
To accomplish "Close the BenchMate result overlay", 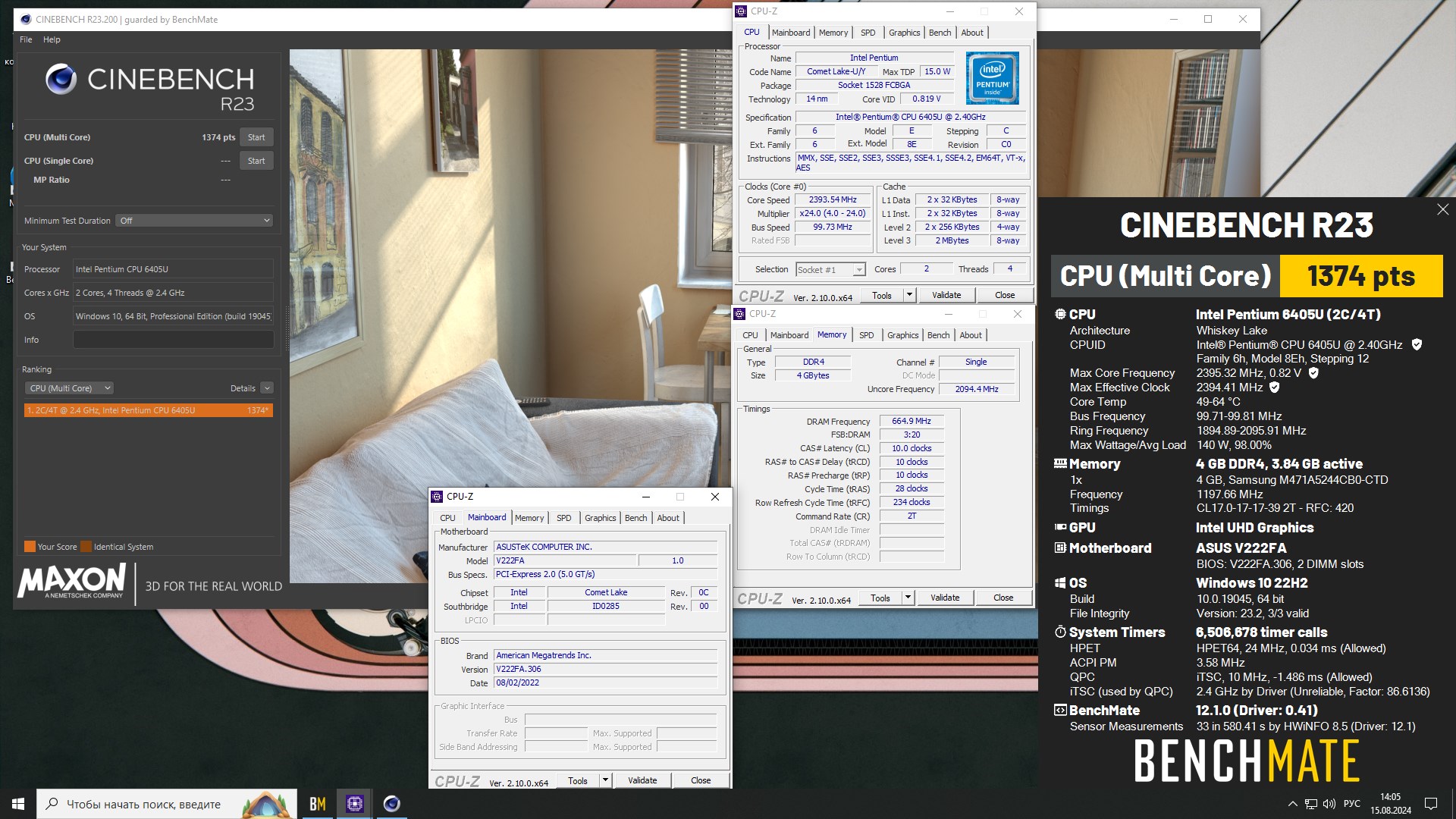I will [x=1442, y=209].
